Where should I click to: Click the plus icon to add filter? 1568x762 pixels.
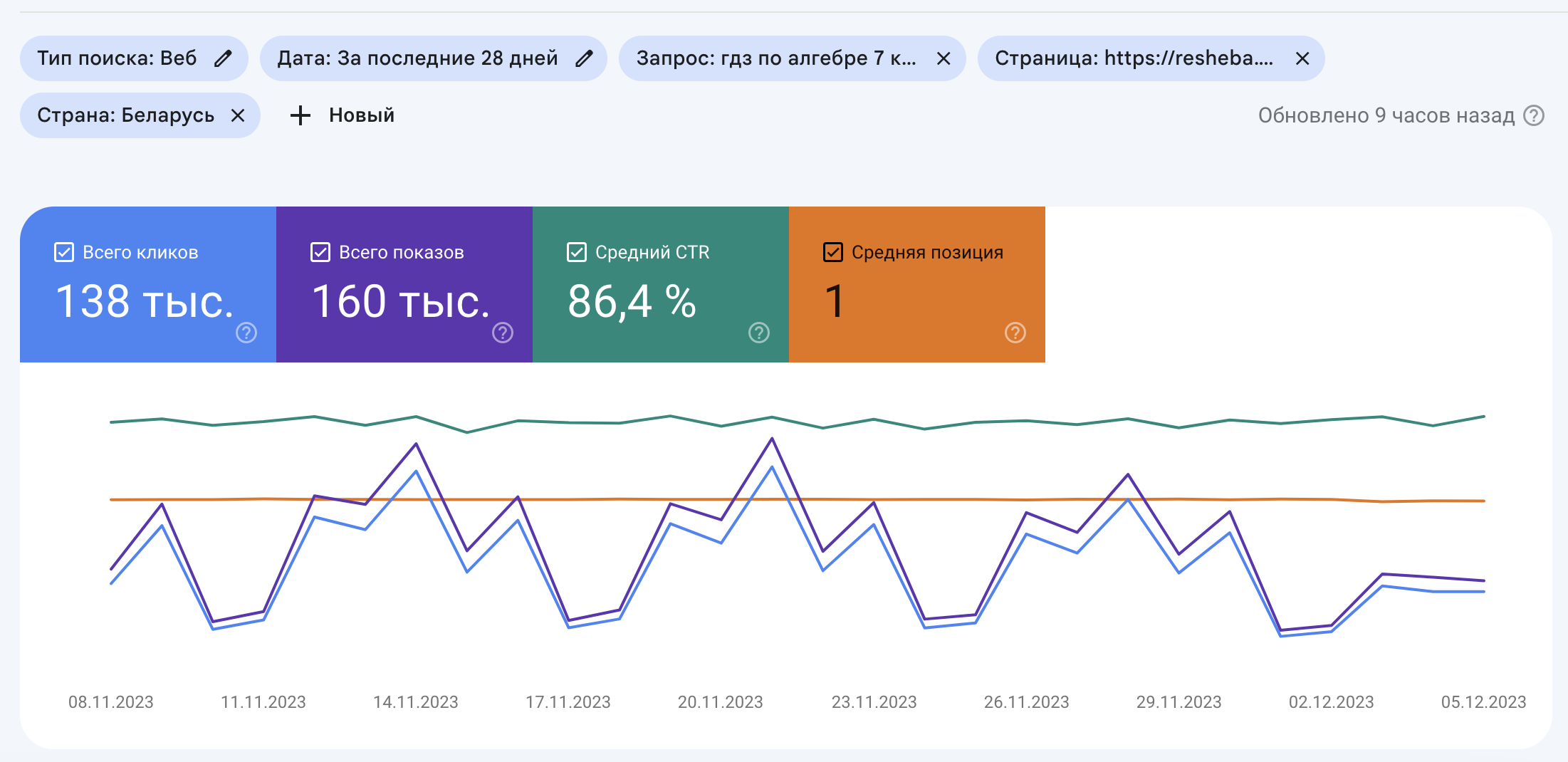(300, 115)
